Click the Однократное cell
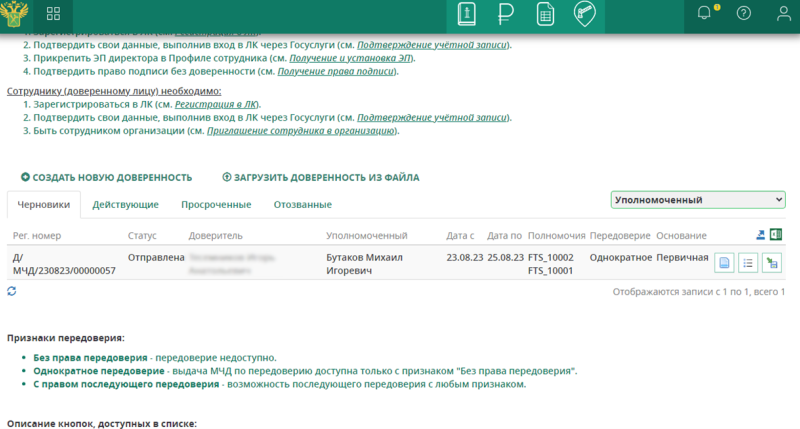 [x=621, y=258]
